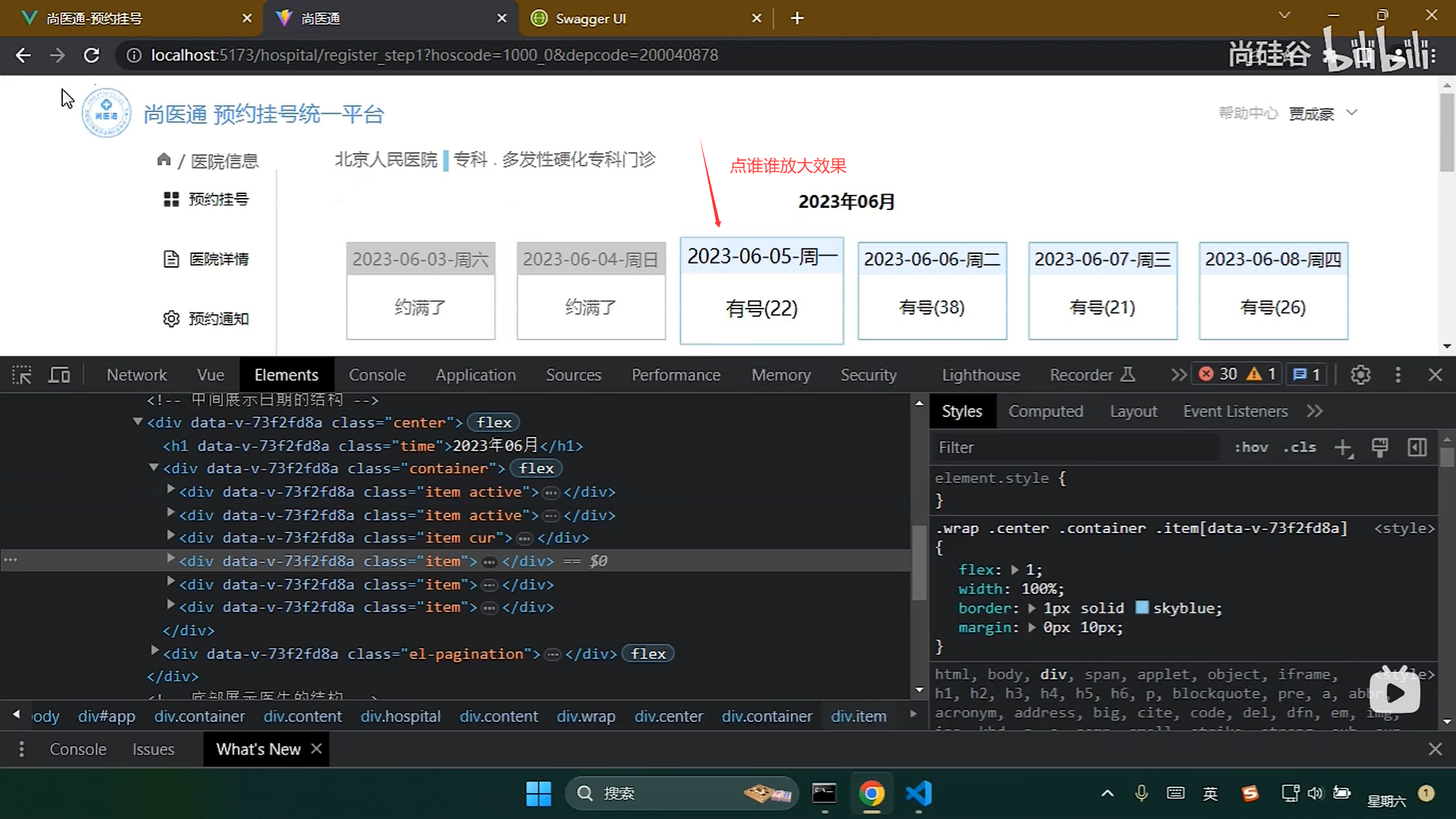1456x819 pixels.
Task: Toggle the device emulation toolbar
Action: 59,375
